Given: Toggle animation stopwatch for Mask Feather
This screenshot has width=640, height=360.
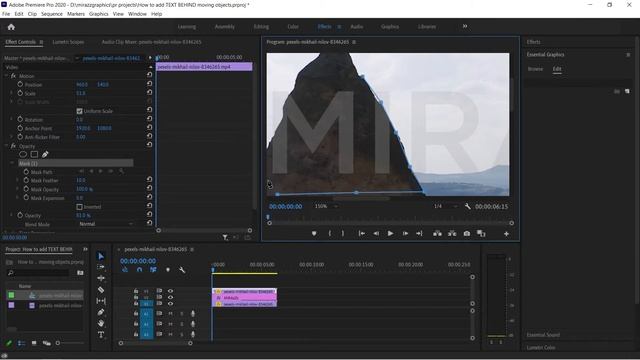Looking at the screenshot, I should [26, 180].
